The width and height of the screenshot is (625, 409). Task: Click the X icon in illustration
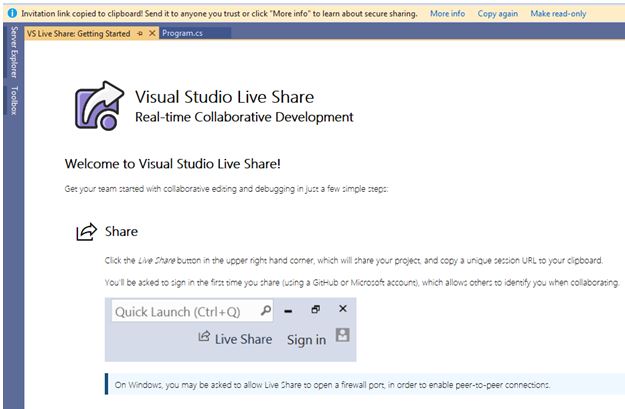[342, 309]
